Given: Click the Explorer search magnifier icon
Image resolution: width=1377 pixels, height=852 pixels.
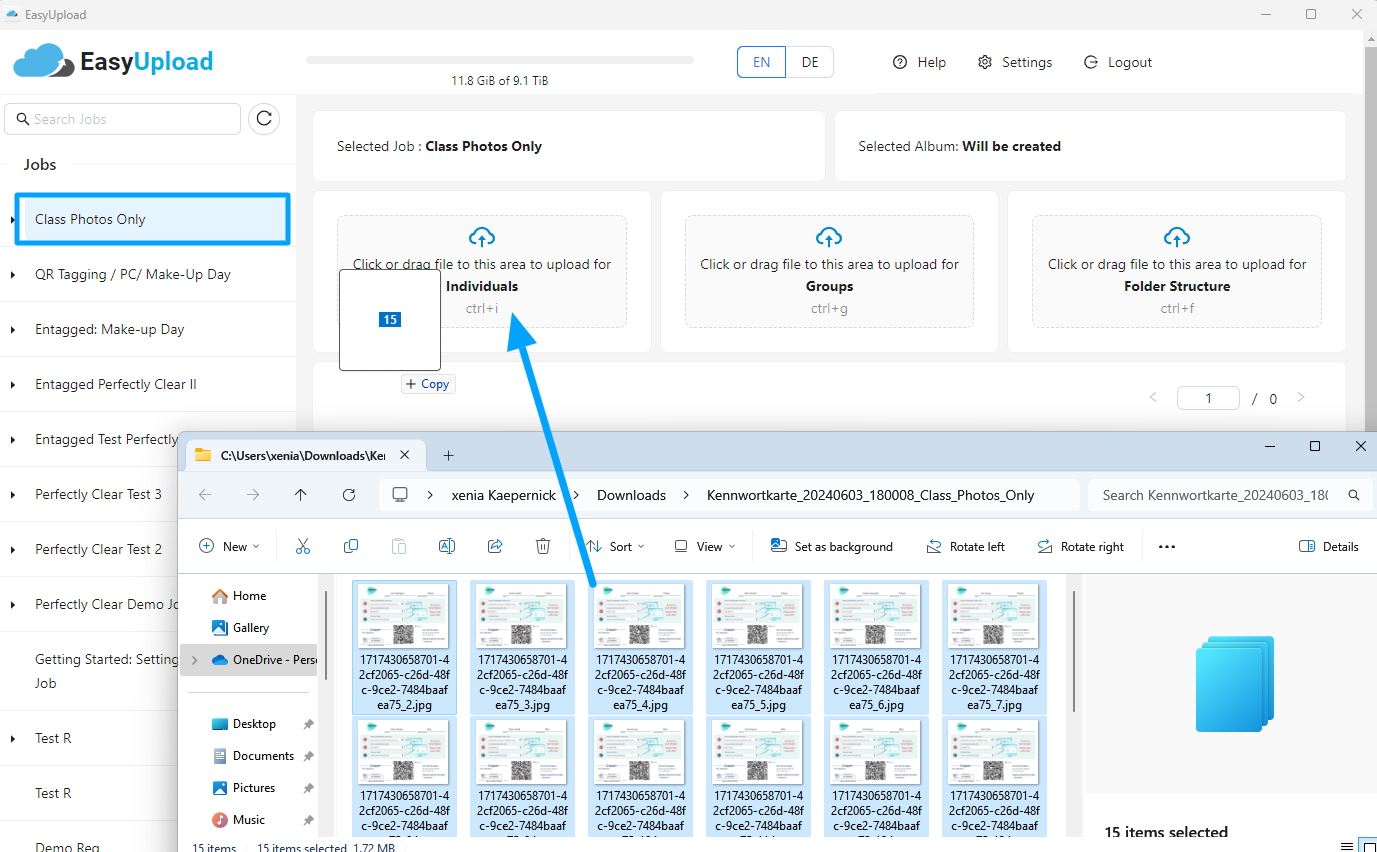Looking at the screenshot, I should click(1354, 495).
